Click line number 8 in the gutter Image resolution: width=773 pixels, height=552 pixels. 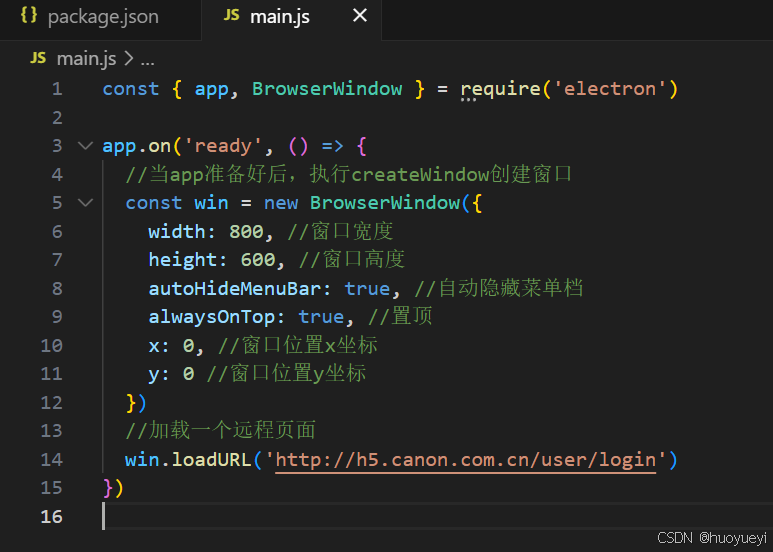(x=57, y=288)
